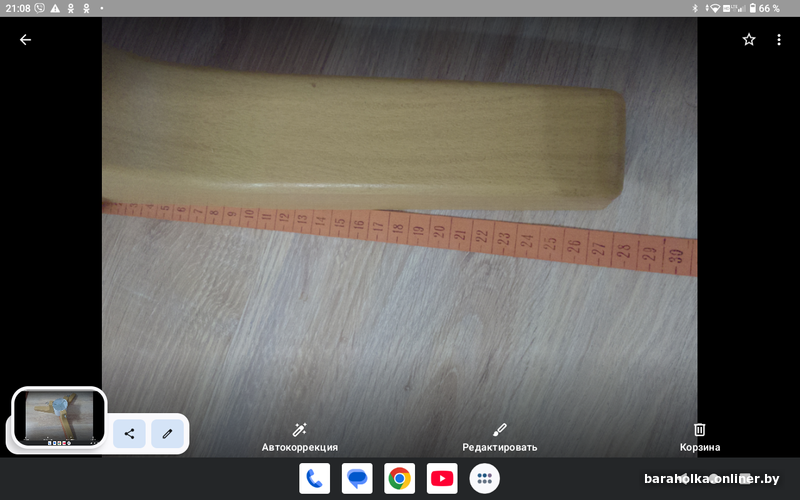800x500 pixels.
Task: Open the warning triangle notification
Action: (x=55, y=8)
